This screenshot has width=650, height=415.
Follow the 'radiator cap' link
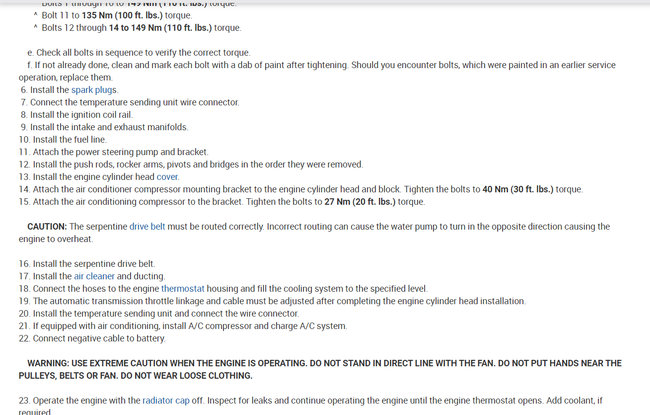(170, 400)
